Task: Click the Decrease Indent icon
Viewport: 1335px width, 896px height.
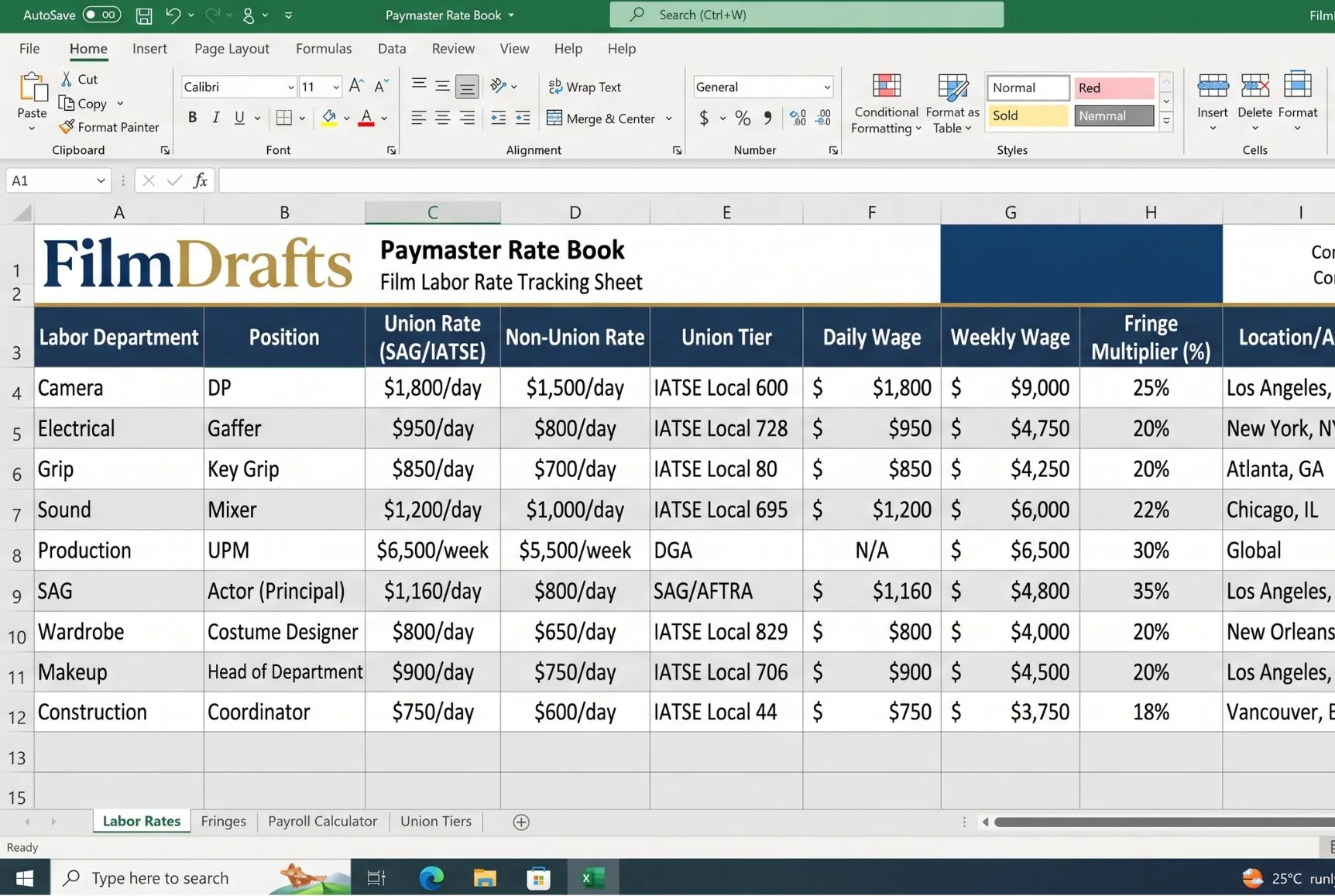Action: pyautogui.click(x=498, y=118)
